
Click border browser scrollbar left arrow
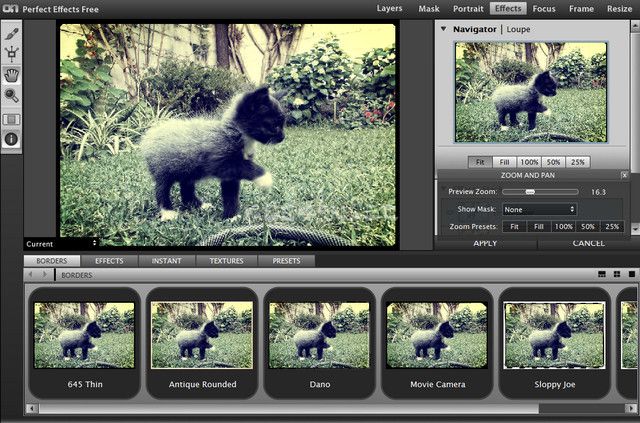pos(32,408)
